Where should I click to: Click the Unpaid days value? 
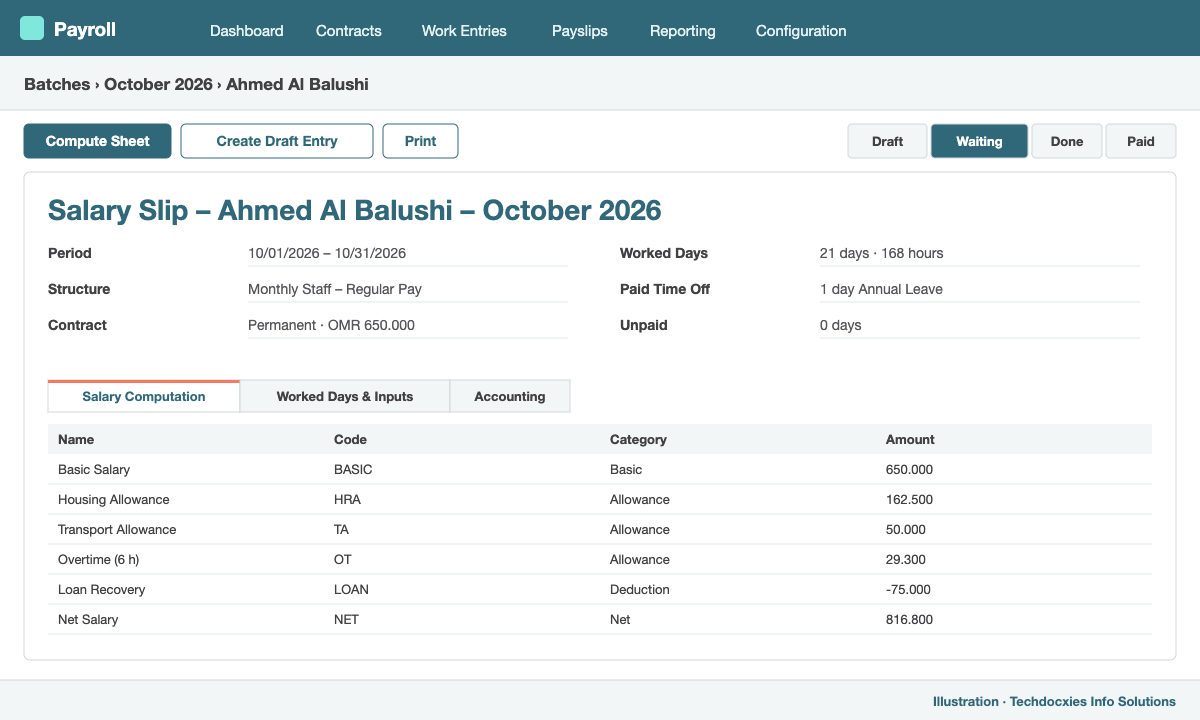(x=980, y=326)
